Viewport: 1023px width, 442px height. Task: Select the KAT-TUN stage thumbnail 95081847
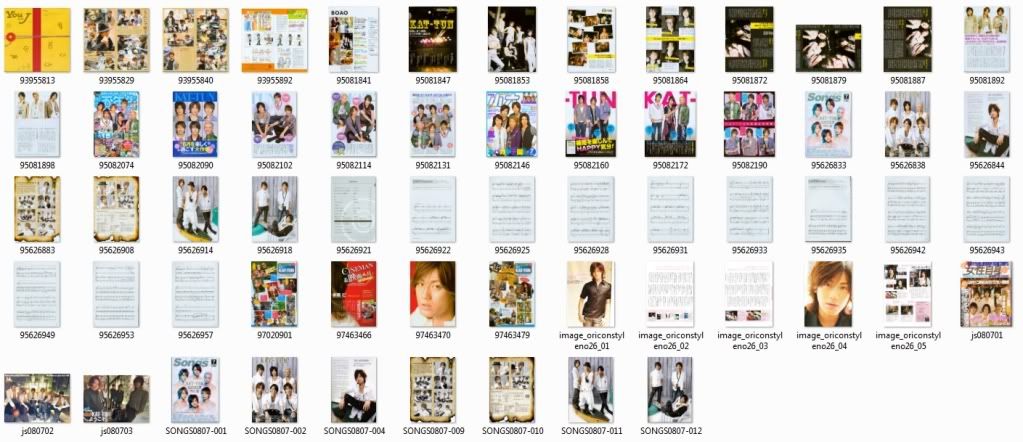(x=433, y=39)
